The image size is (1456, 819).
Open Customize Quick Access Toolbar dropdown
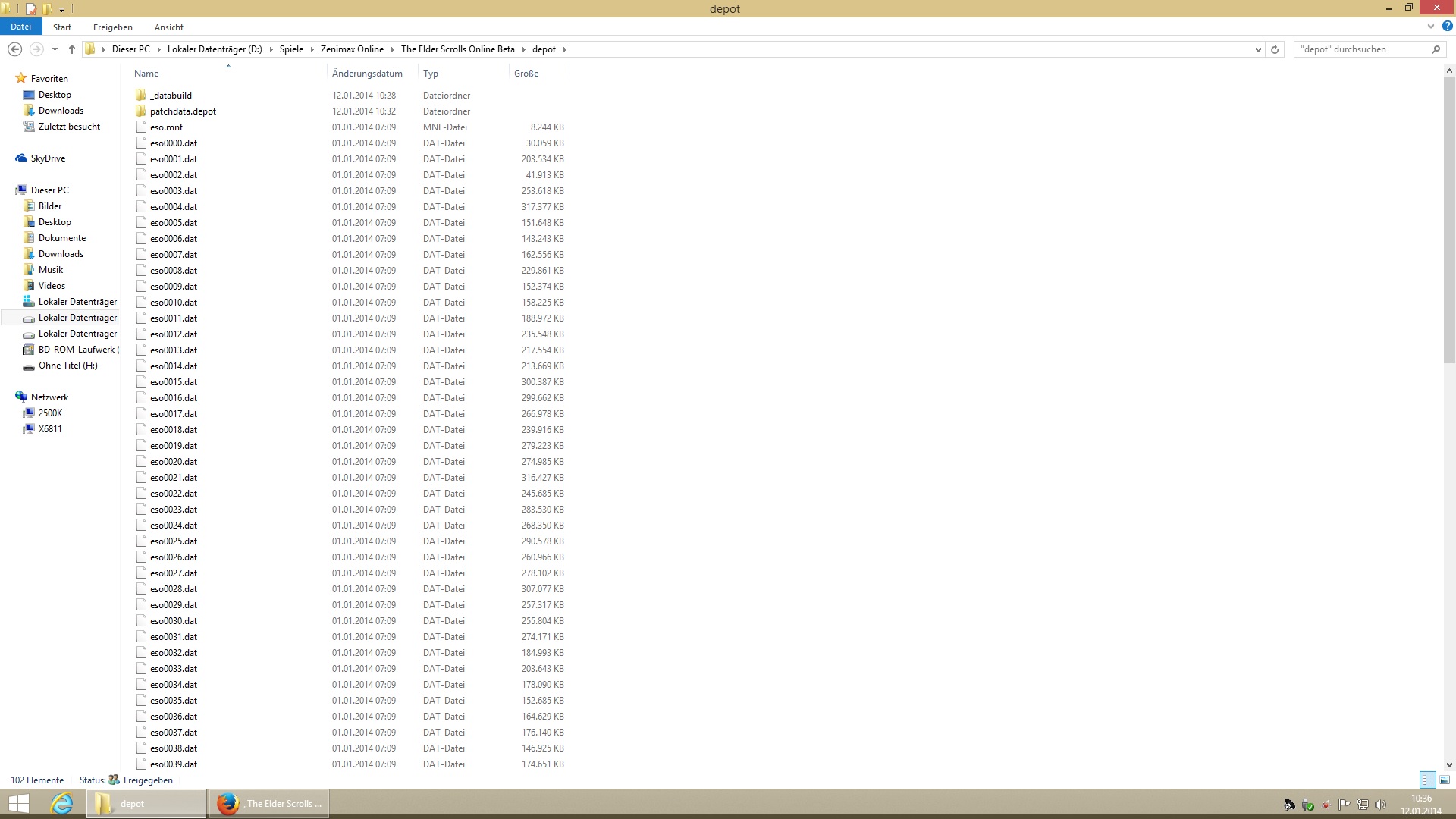(62, 9)
